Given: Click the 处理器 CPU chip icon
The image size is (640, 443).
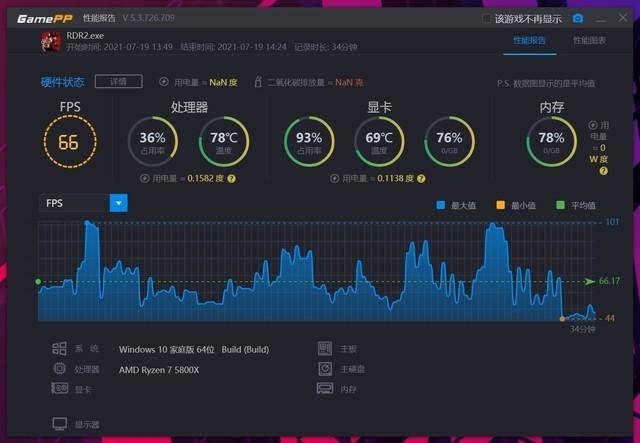Looking at the screenshot, I should point(60,369).
